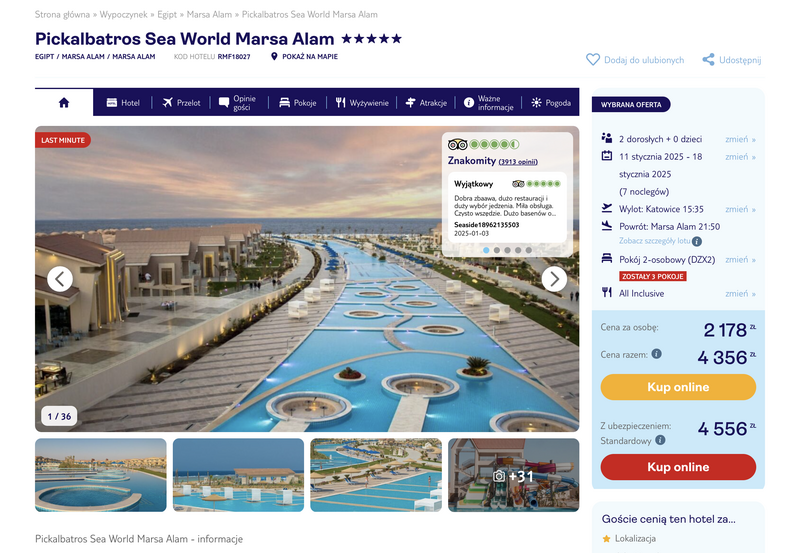
Task: Show previous gallery photo arrow
Action: [x=60, y=279]
